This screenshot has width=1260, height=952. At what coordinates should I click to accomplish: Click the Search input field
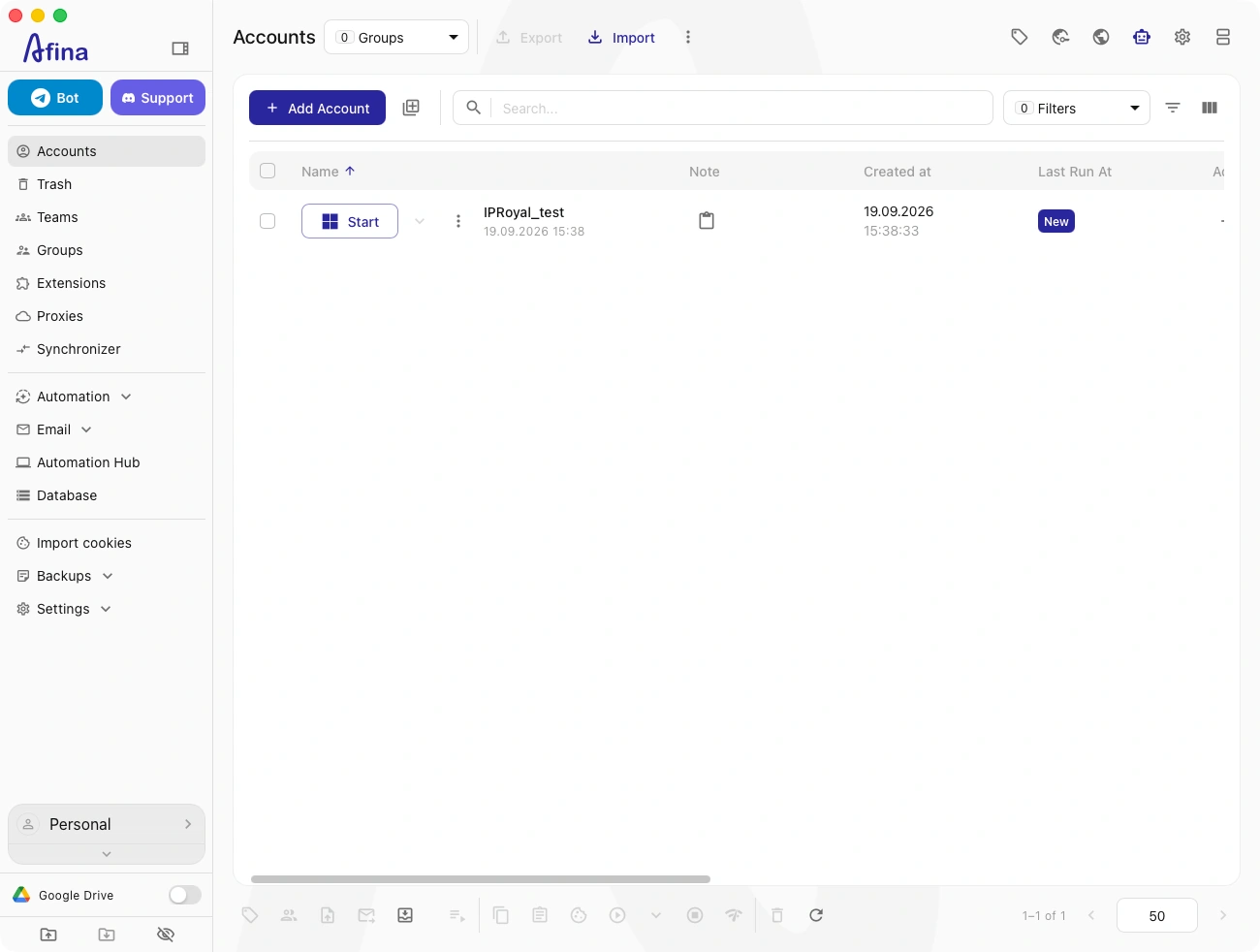[723, 108]
